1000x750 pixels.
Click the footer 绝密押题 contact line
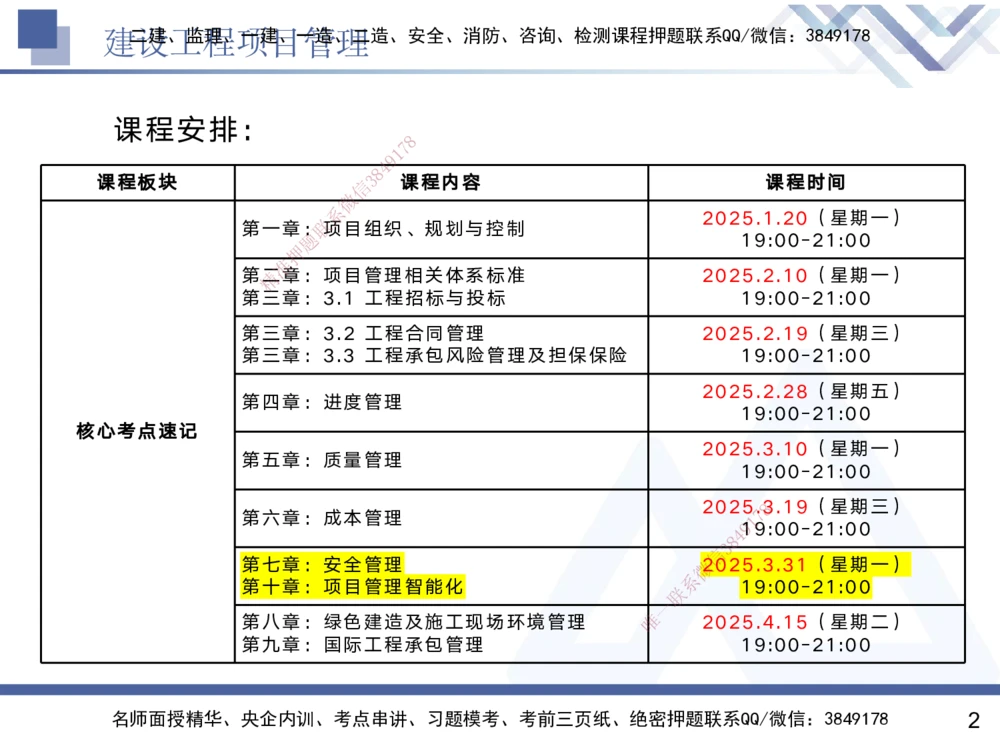(500, 719)
